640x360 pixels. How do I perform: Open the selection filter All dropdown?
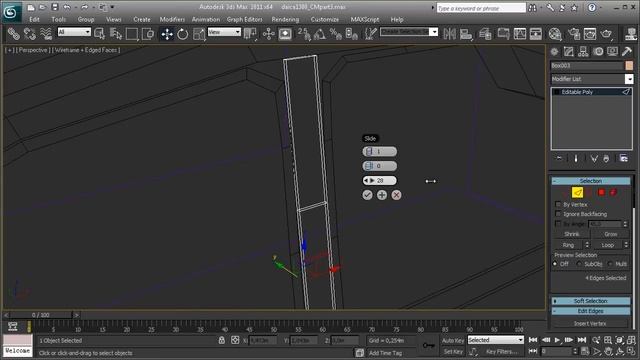click(74, 32)
